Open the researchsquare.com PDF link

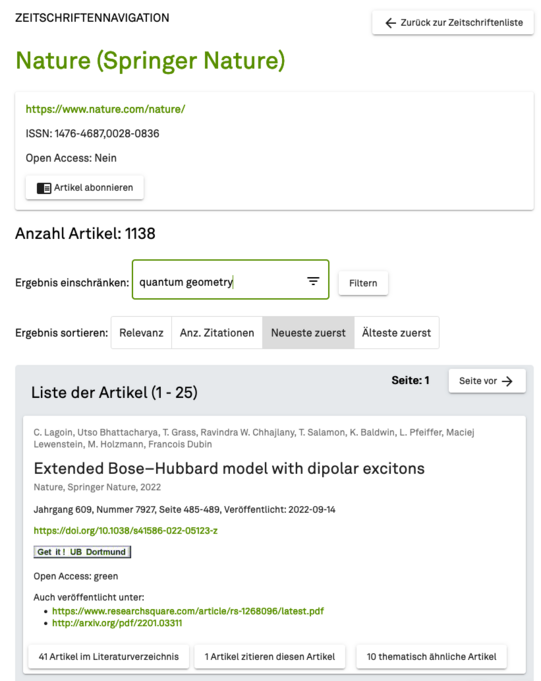point(188,611)
